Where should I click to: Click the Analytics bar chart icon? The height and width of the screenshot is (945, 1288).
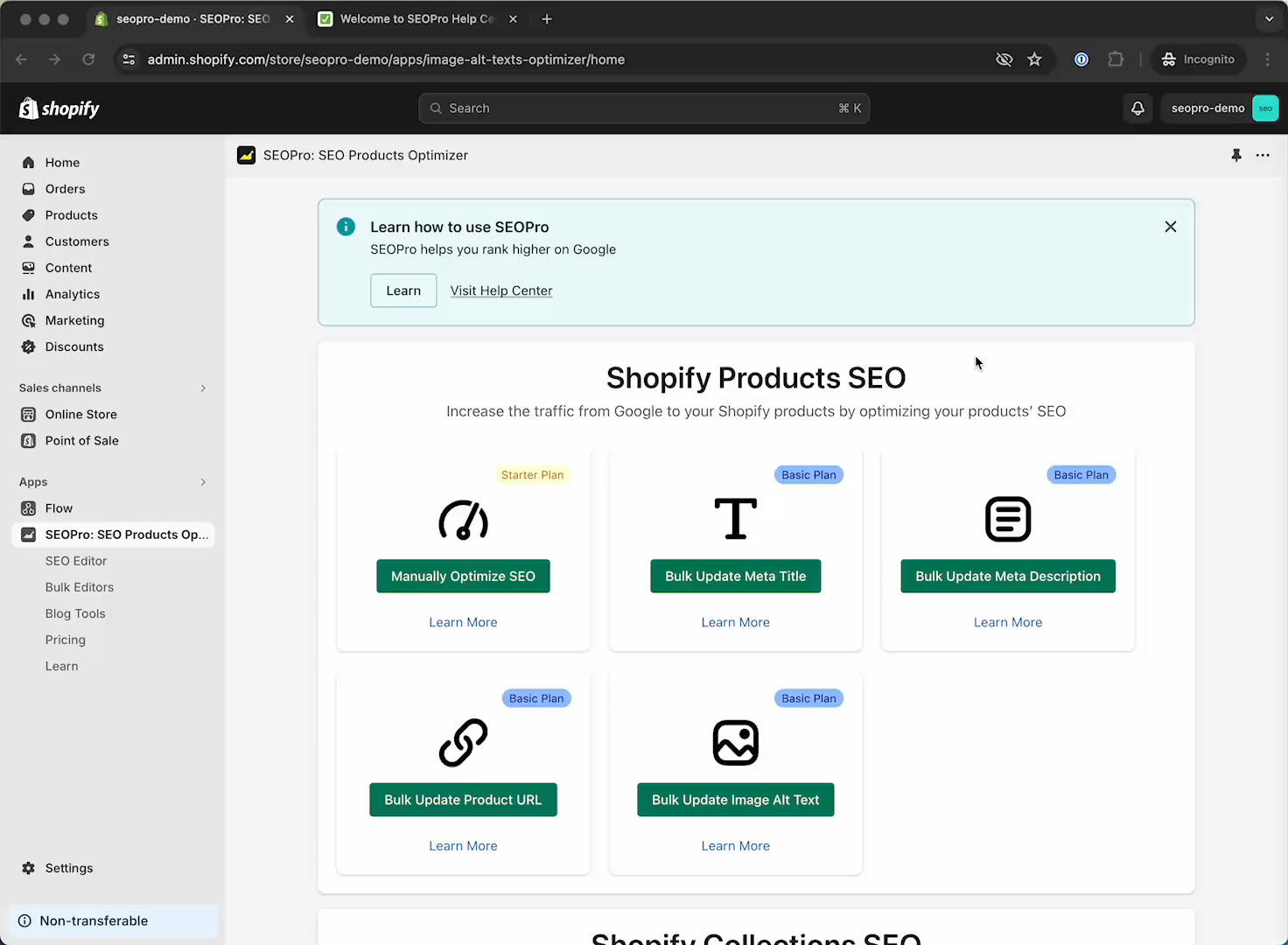pos(29,294)
